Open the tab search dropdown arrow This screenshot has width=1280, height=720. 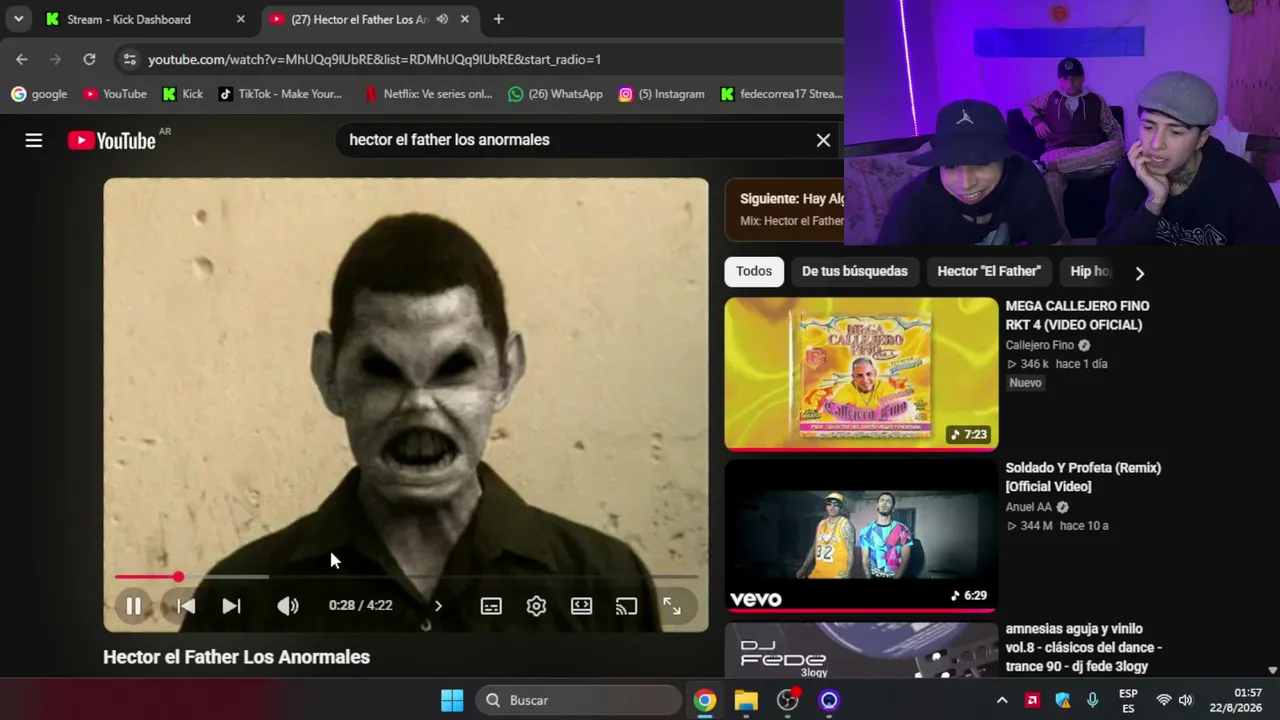(x=18, y=19)
